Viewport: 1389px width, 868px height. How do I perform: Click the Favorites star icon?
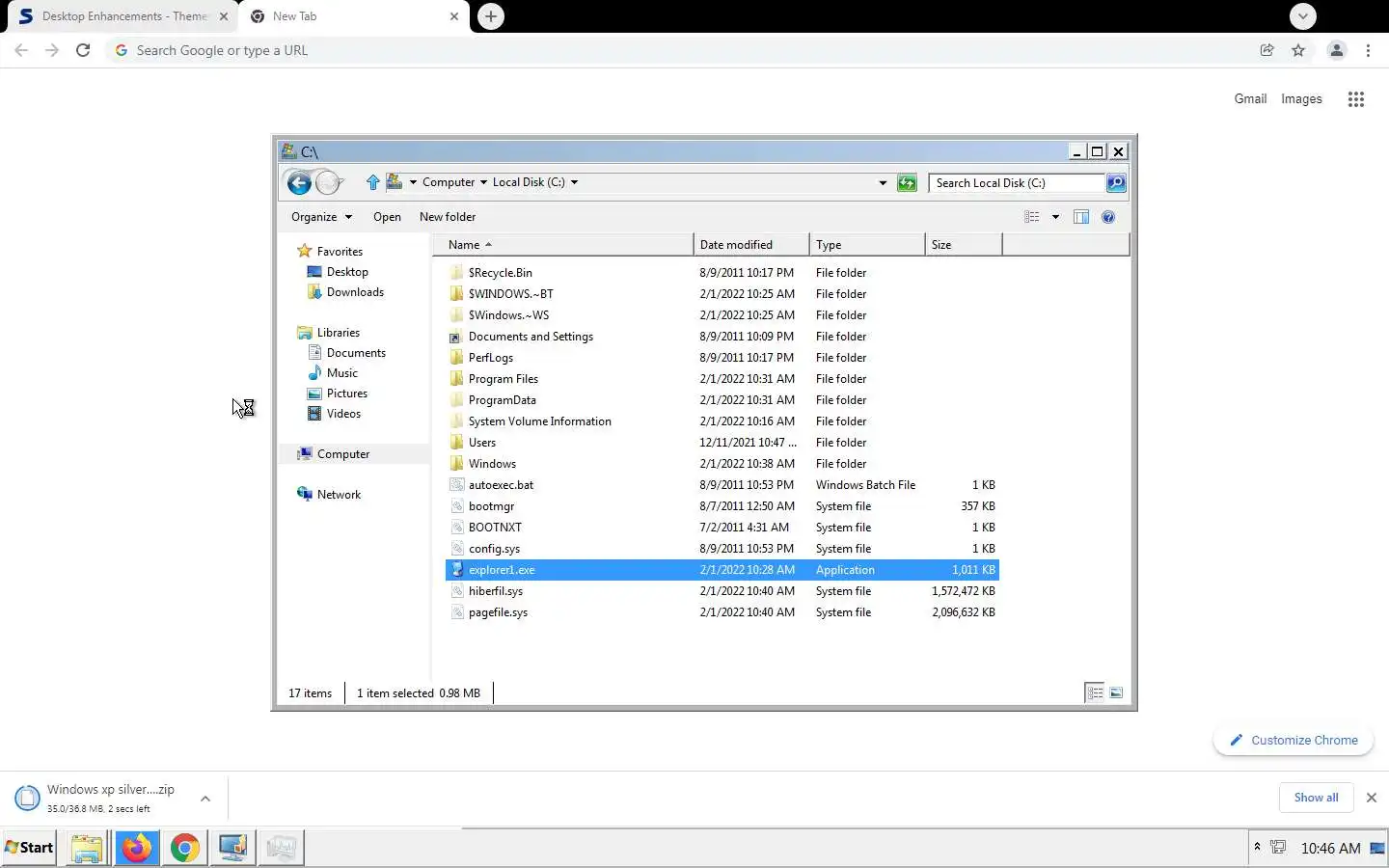tap(305, 251)
